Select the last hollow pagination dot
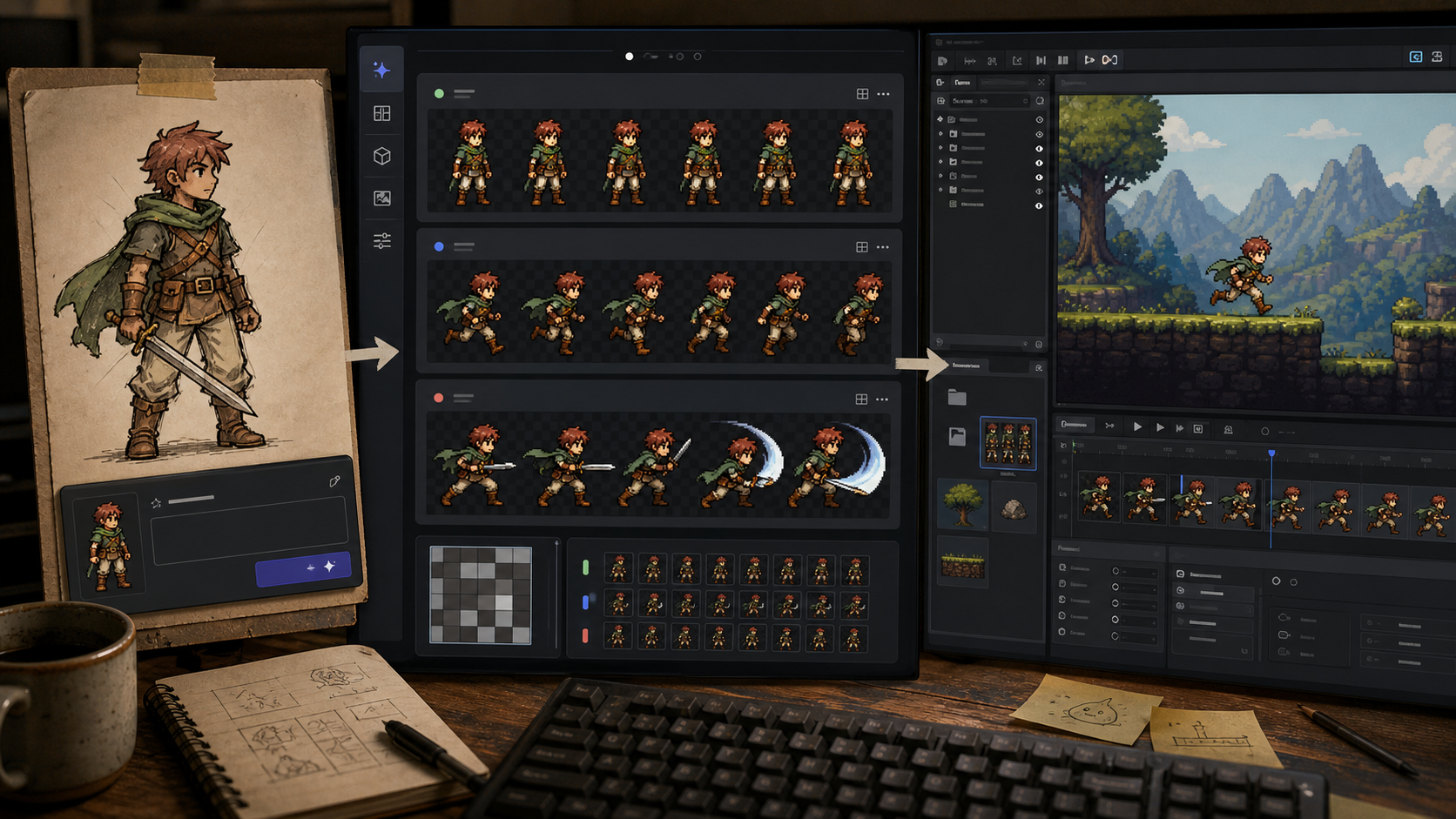Screen dimensions: 1456x819 [697, 57]
